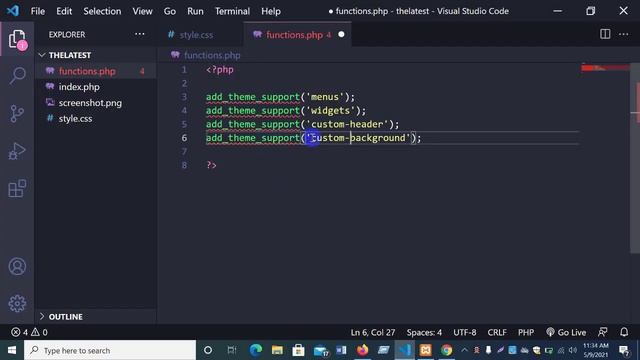This screenshot has height=360, width=640.
Task: Click 'menus' text on line 3
Action: pos(325,97)
